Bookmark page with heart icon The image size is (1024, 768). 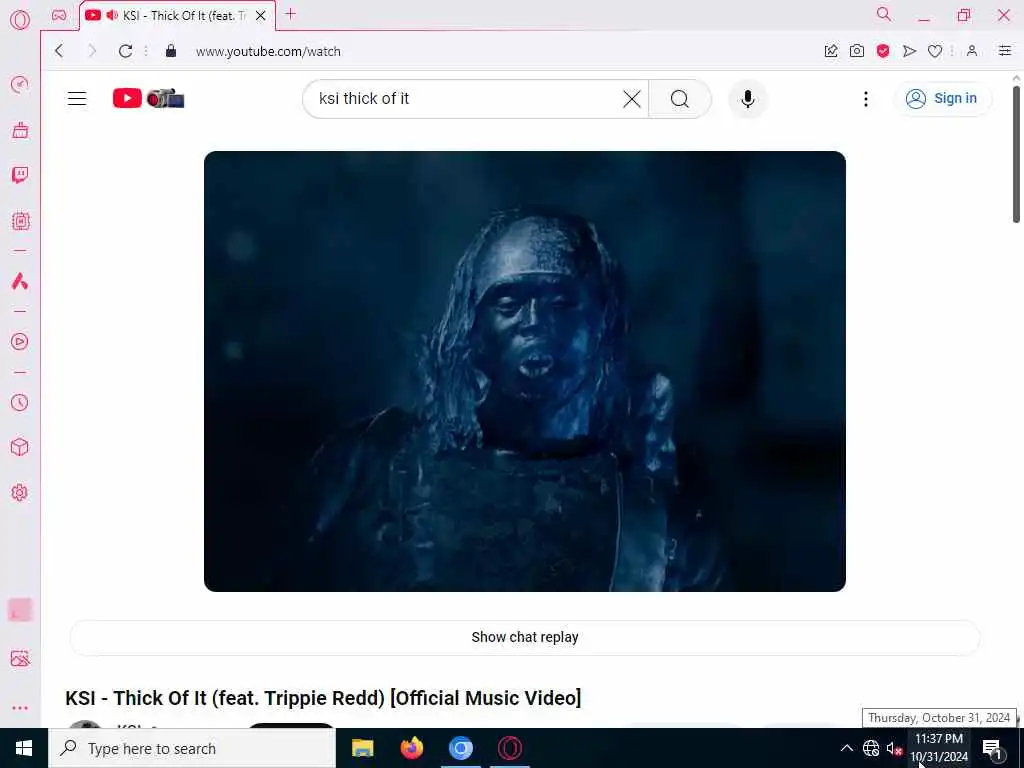[935, 51]
